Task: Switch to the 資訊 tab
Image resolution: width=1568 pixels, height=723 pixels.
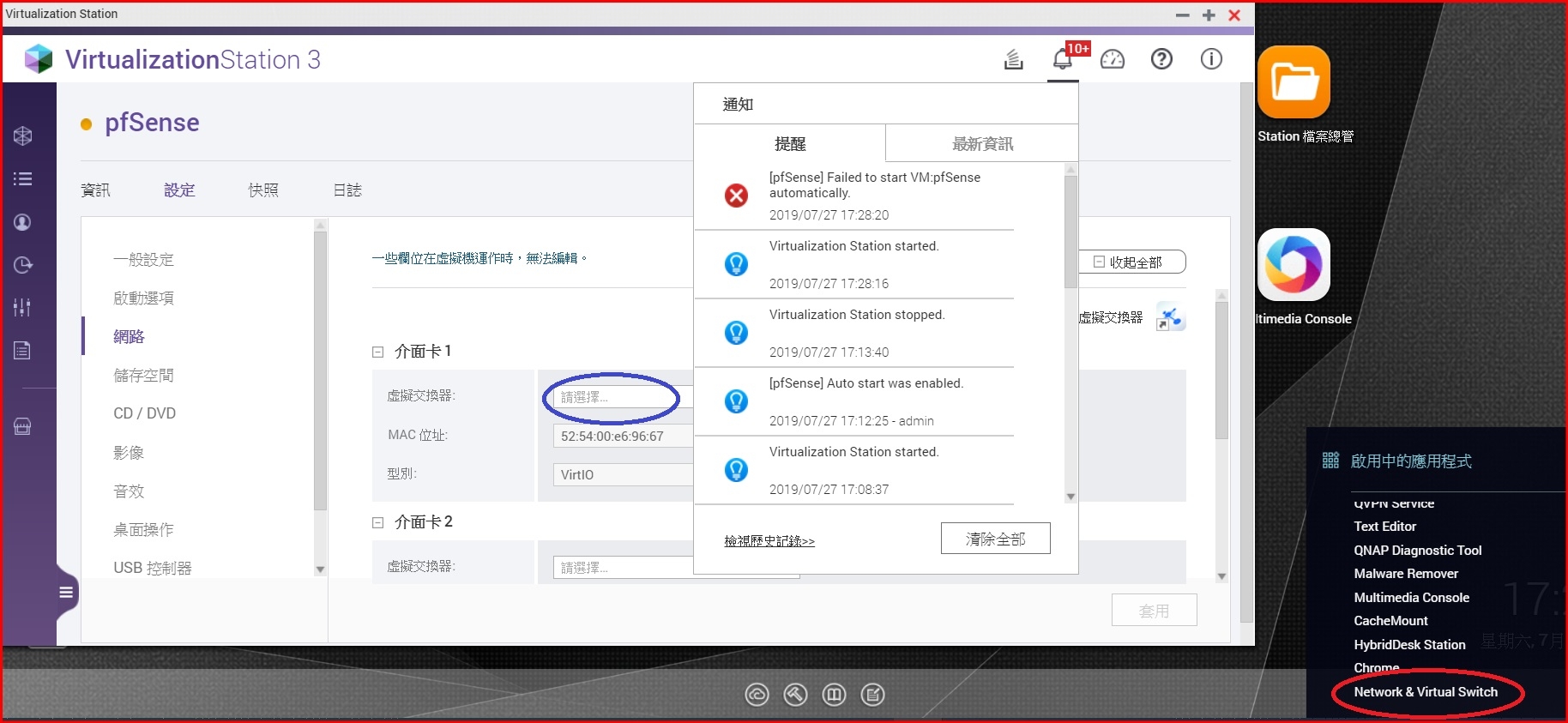Action: (x=95, y=190)
